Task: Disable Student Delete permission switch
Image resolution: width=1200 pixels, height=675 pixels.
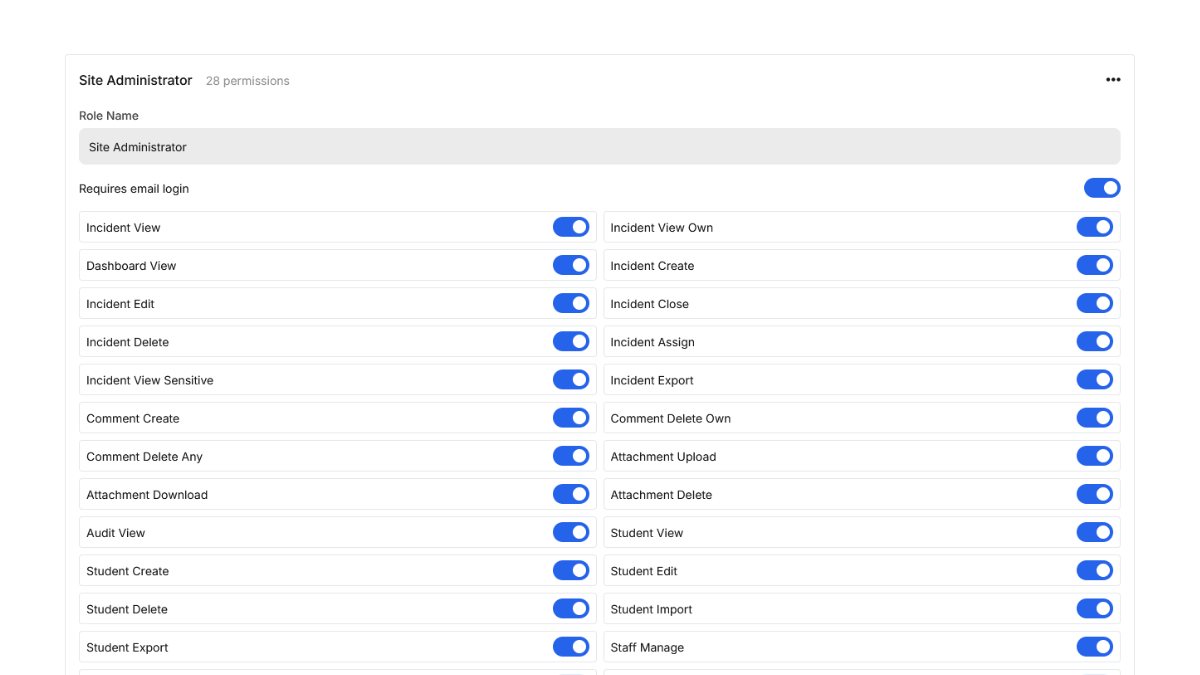Action: pos(571,608)
